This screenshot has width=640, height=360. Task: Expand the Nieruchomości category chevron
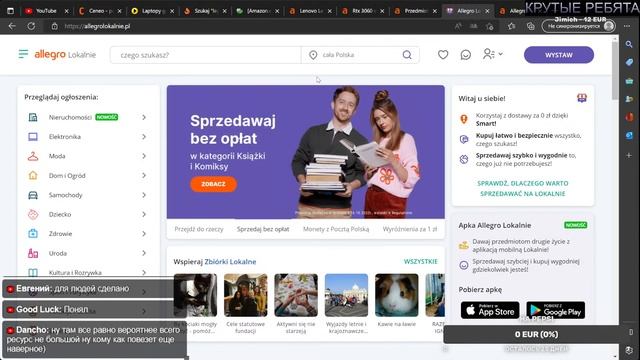(x=144, y=117)
